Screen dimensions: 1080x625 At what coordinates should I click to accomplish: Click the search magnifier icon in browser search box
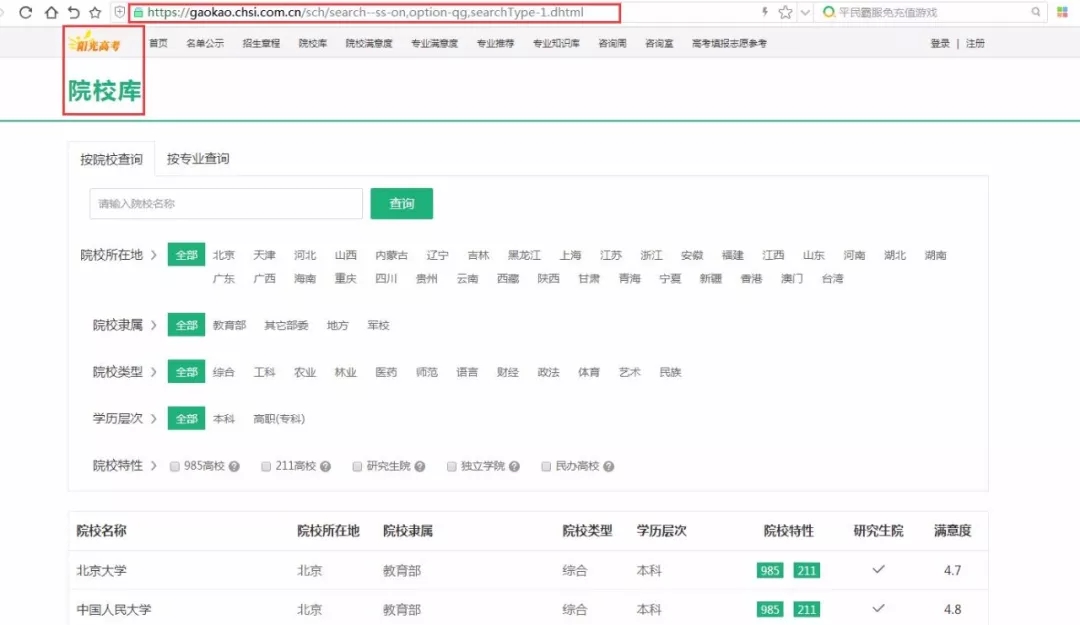click(1036, 13)
